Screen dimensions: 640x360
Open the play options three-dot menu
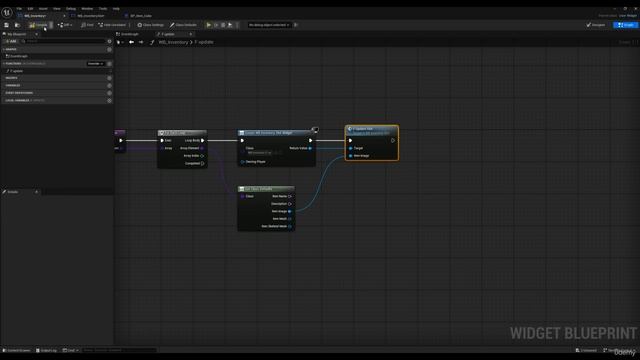click(x=237, y=25)
